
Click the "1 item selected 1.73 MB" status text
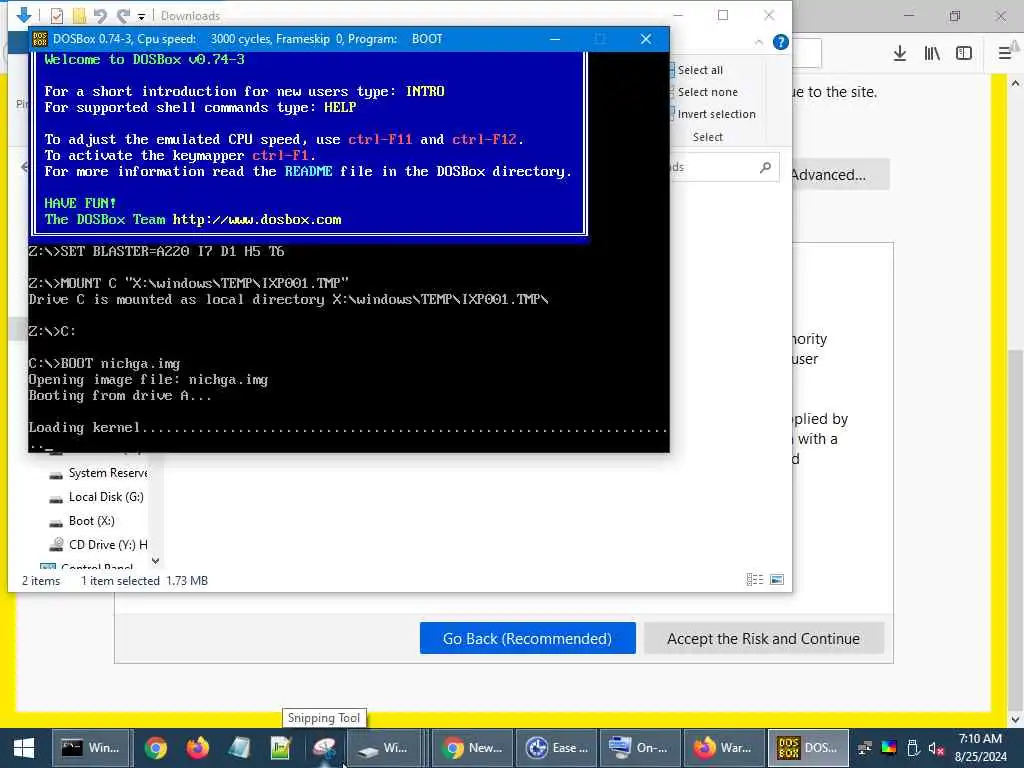[144, 581]
